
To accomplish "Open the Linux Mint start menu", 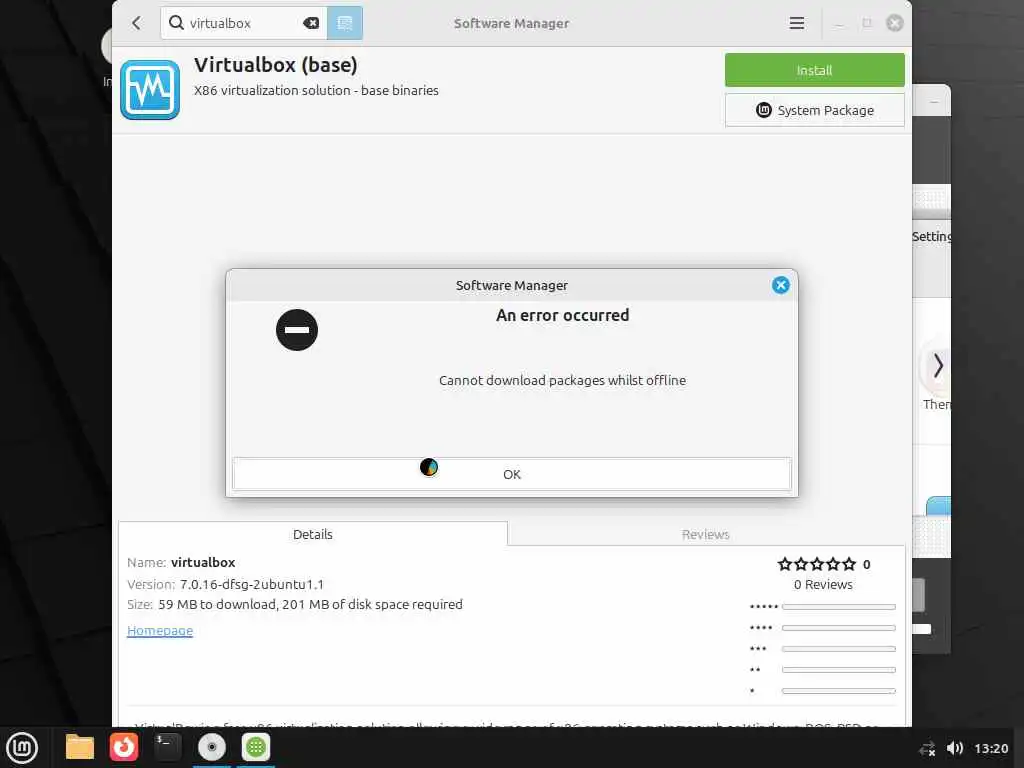I will tap(22, 747).
